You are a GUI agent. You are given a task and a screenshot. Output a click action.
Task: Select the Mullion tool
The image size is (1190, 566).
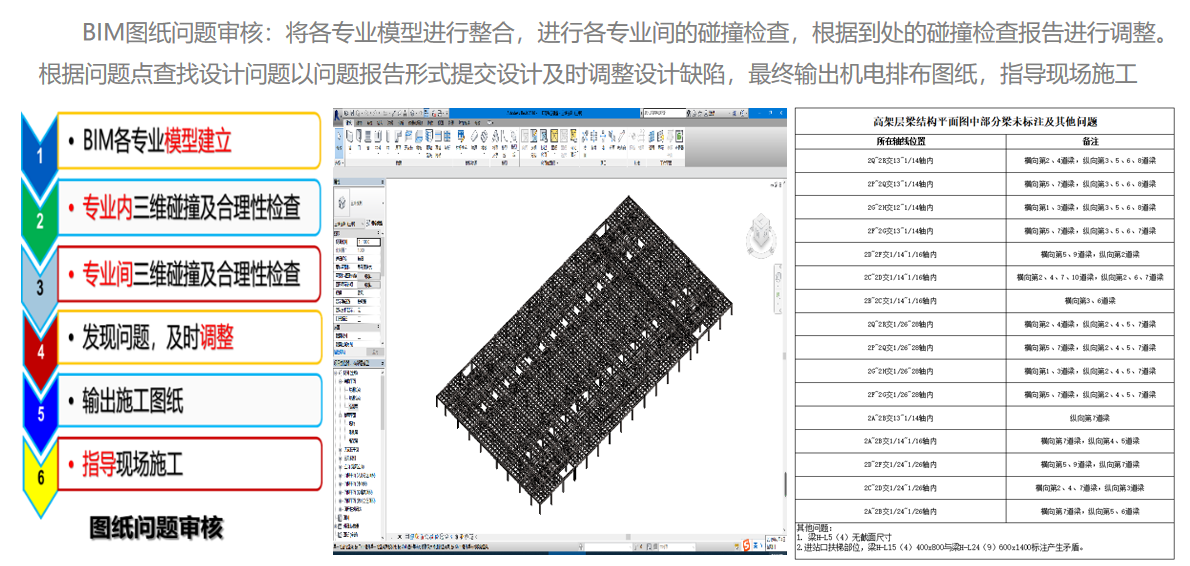[447, 141]
